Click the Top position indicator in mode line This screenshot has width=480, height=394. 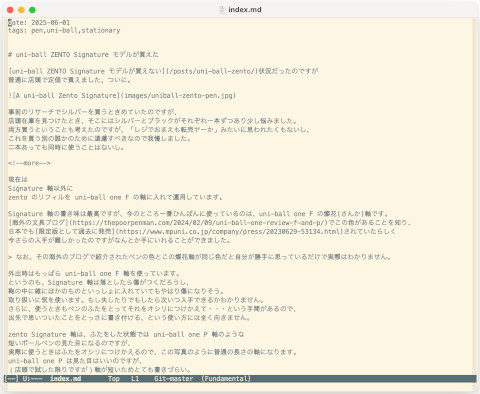[x=114, y=379]
